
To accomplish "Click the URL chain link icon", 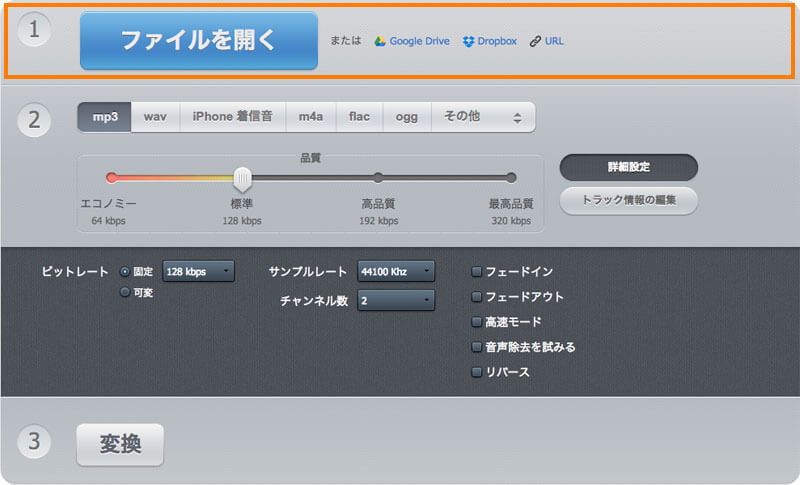I will (x=536, y=42).
